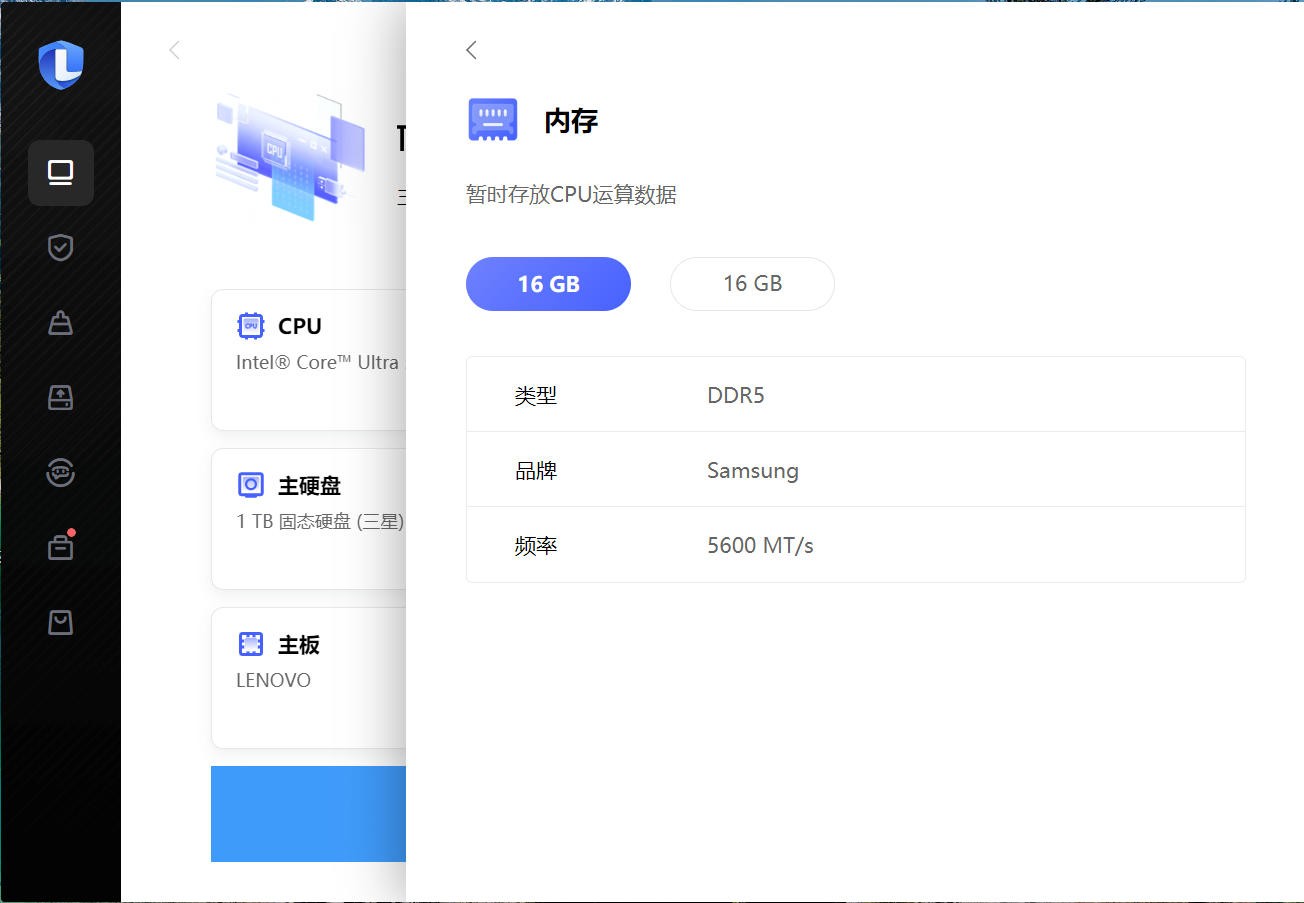Click the 类型 DDR5 row

pyautogui.click(x=855, y=395)
